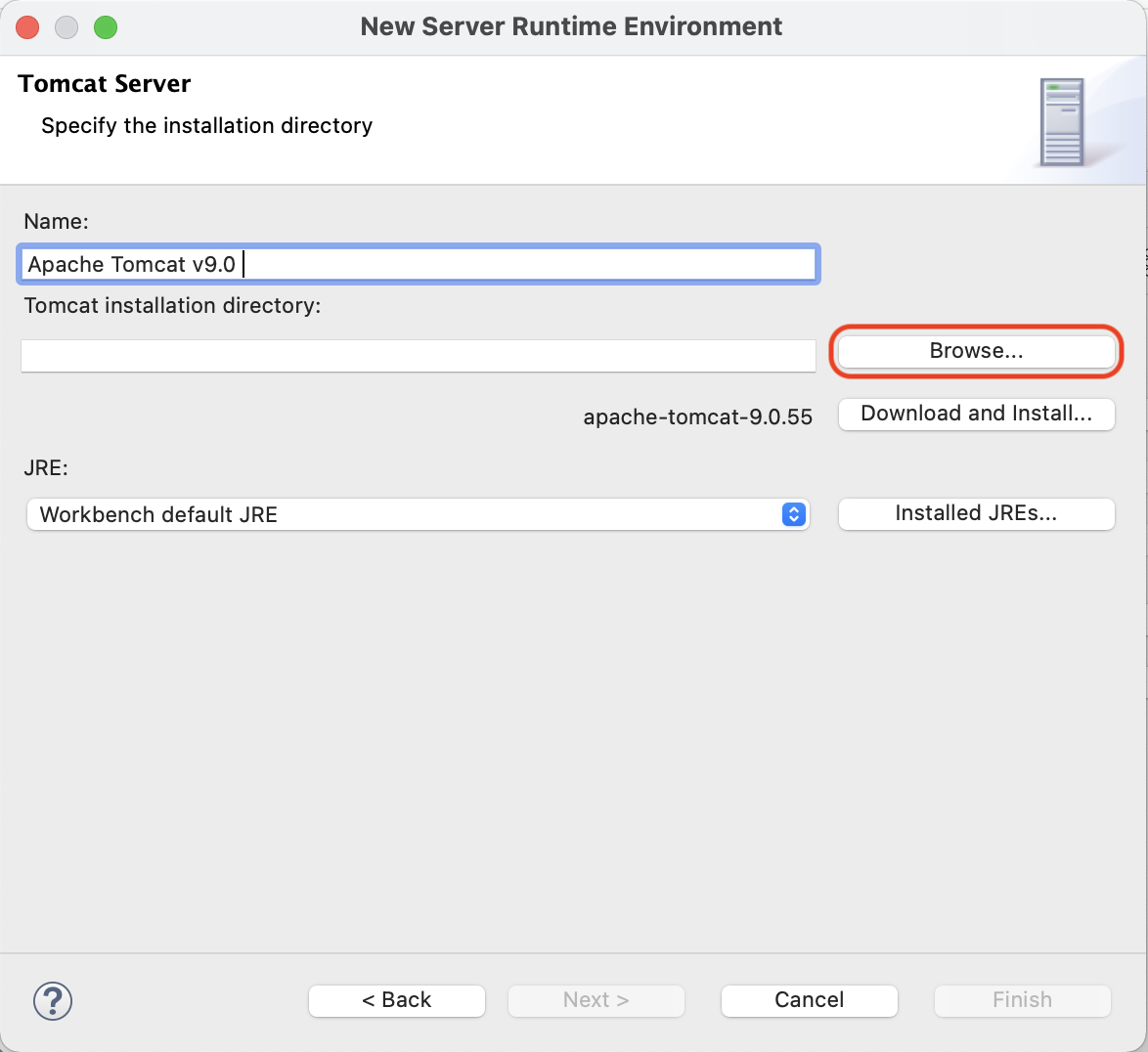Click the disabled Next > button
1148x1052 pixels.
click(x=596, y=1001)
